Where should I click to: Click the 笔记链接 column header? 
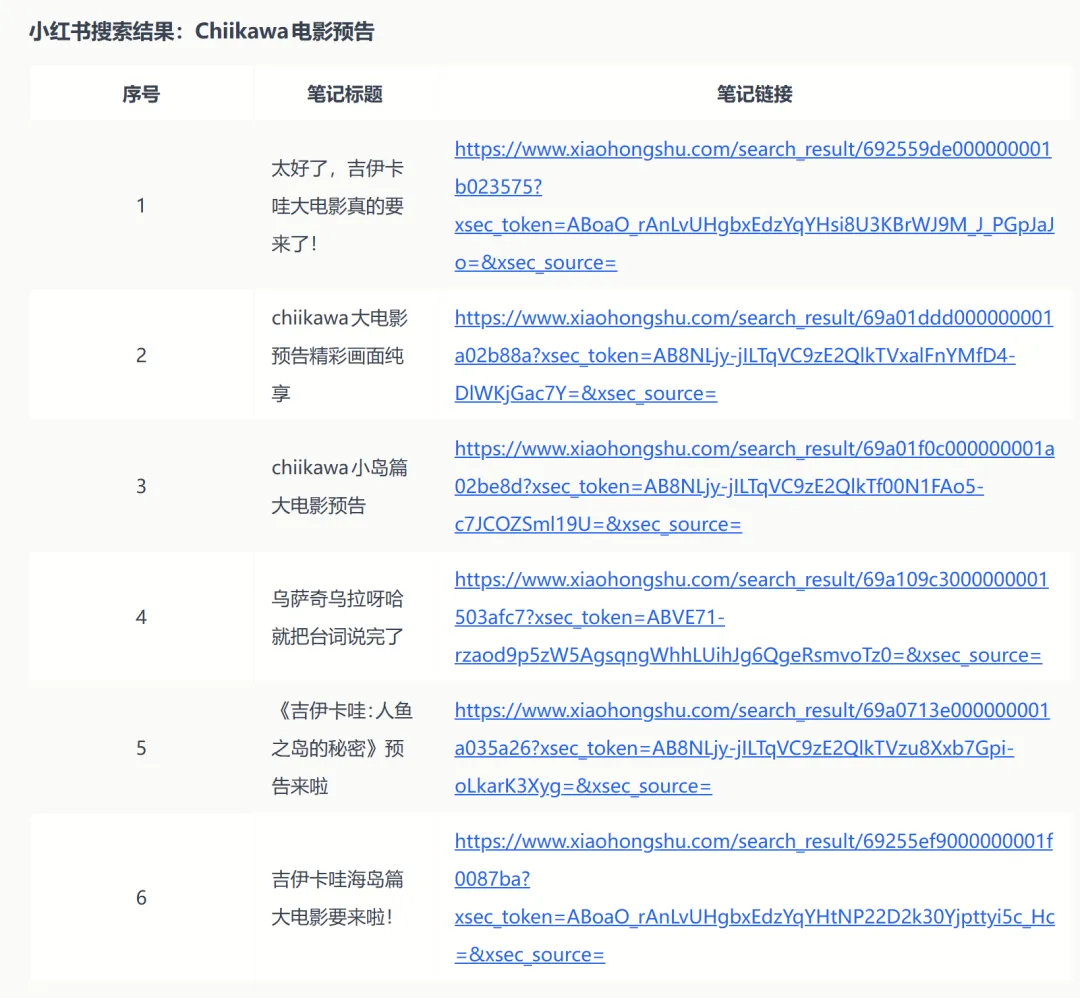[x=754, y=94]
